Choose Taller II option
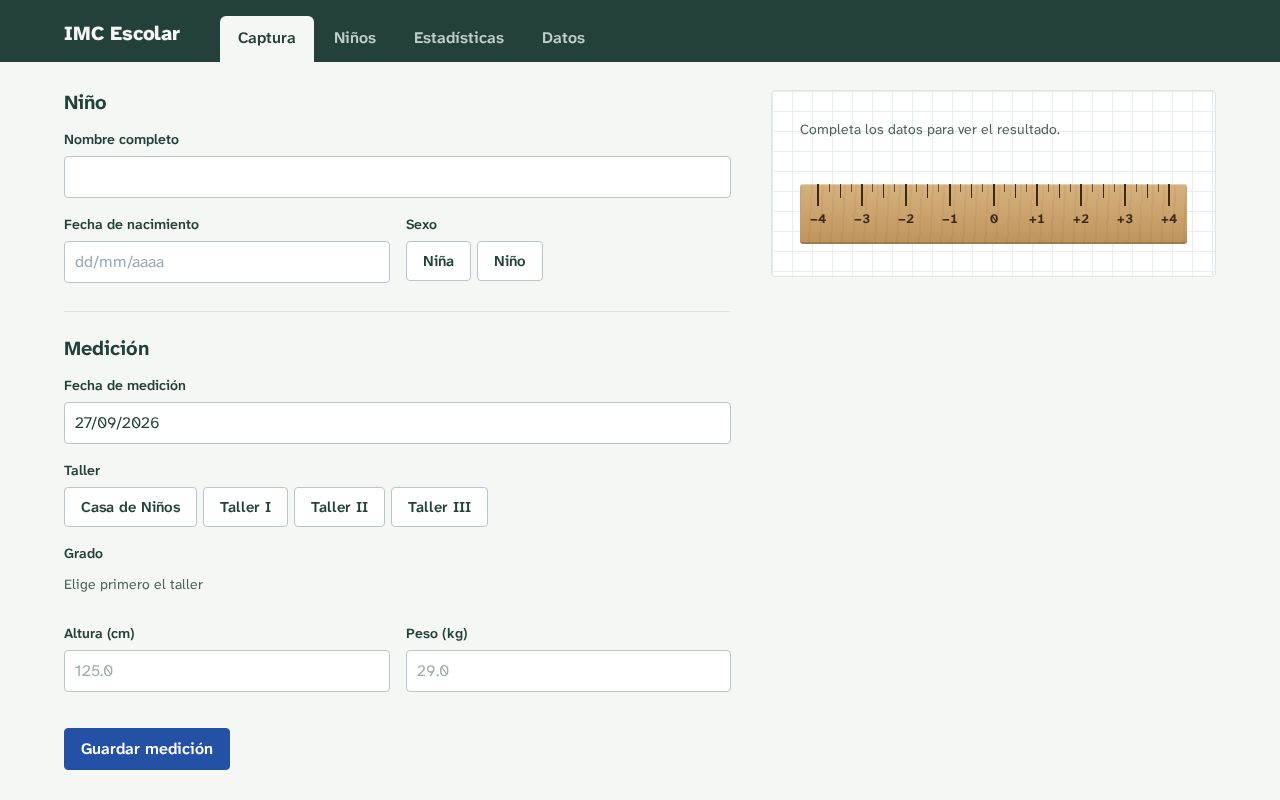 [x=339, y=507]
